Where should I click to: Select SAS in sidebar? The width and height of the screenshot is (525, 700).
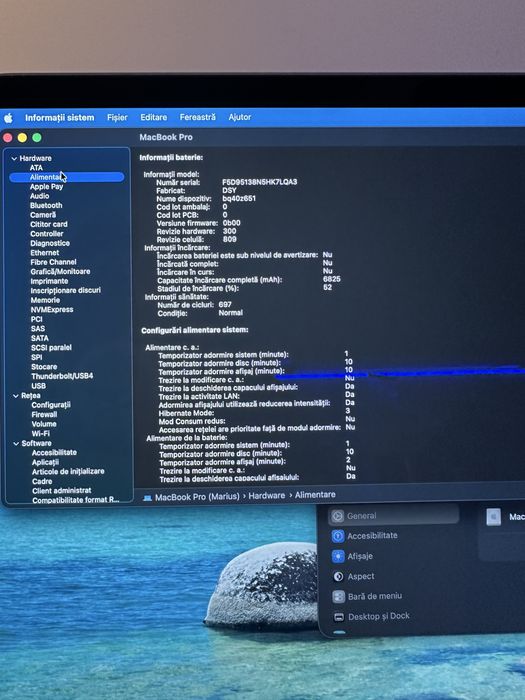click(x=38, y=329)
